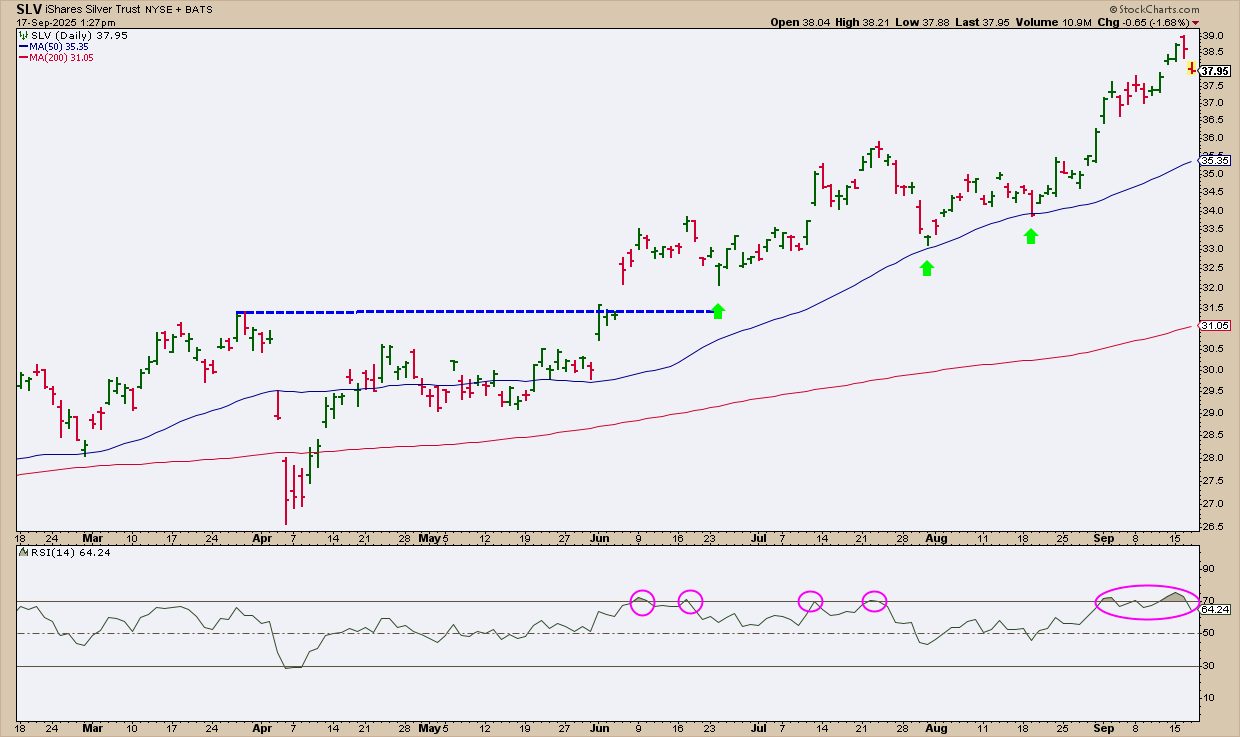The image size is (1240, 737).
Task: Click the OHLC bar icon beside SLV (Daily)
Action: [25, 35]
